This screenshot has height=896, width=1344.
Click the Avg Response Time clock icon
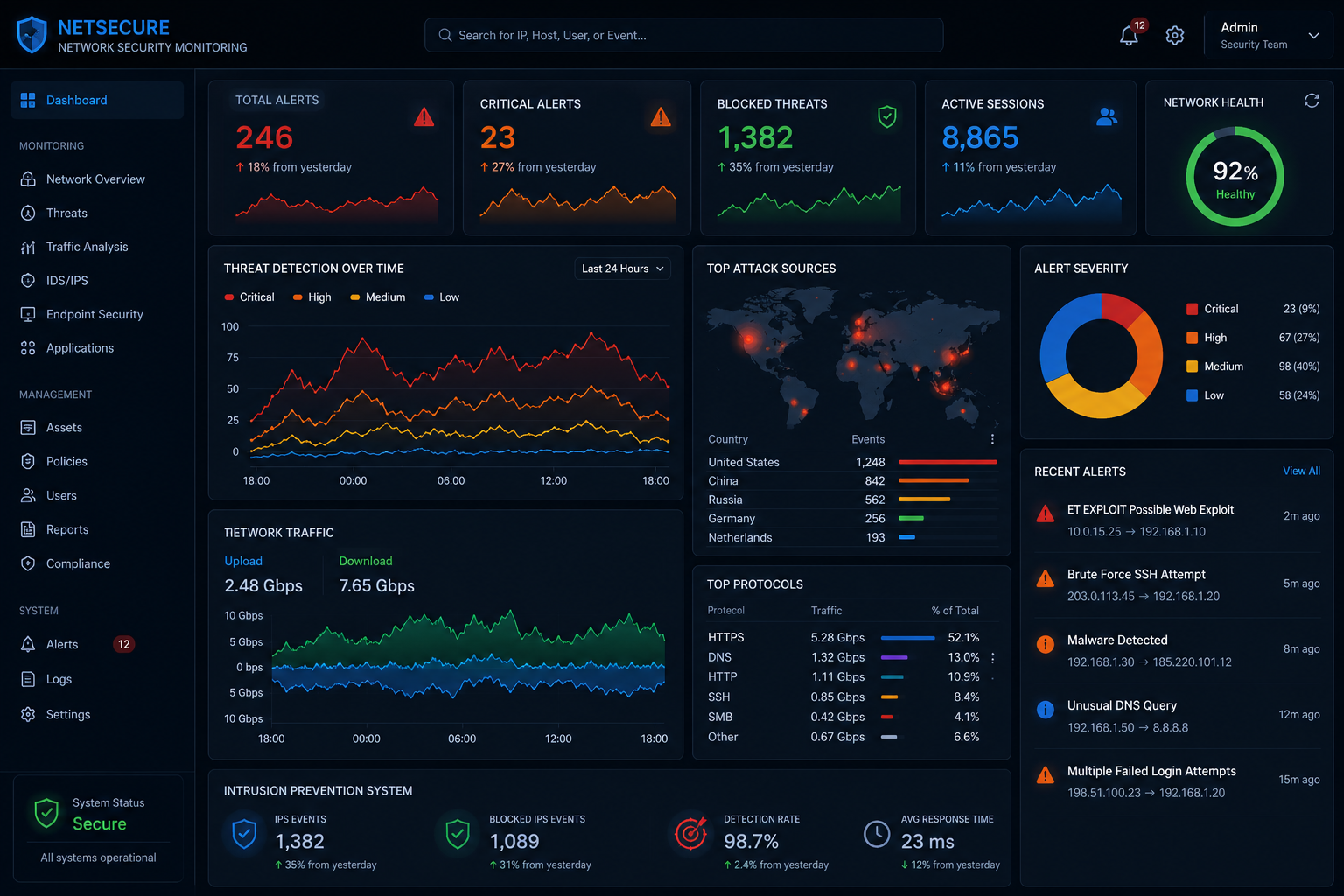coord(877,834)
